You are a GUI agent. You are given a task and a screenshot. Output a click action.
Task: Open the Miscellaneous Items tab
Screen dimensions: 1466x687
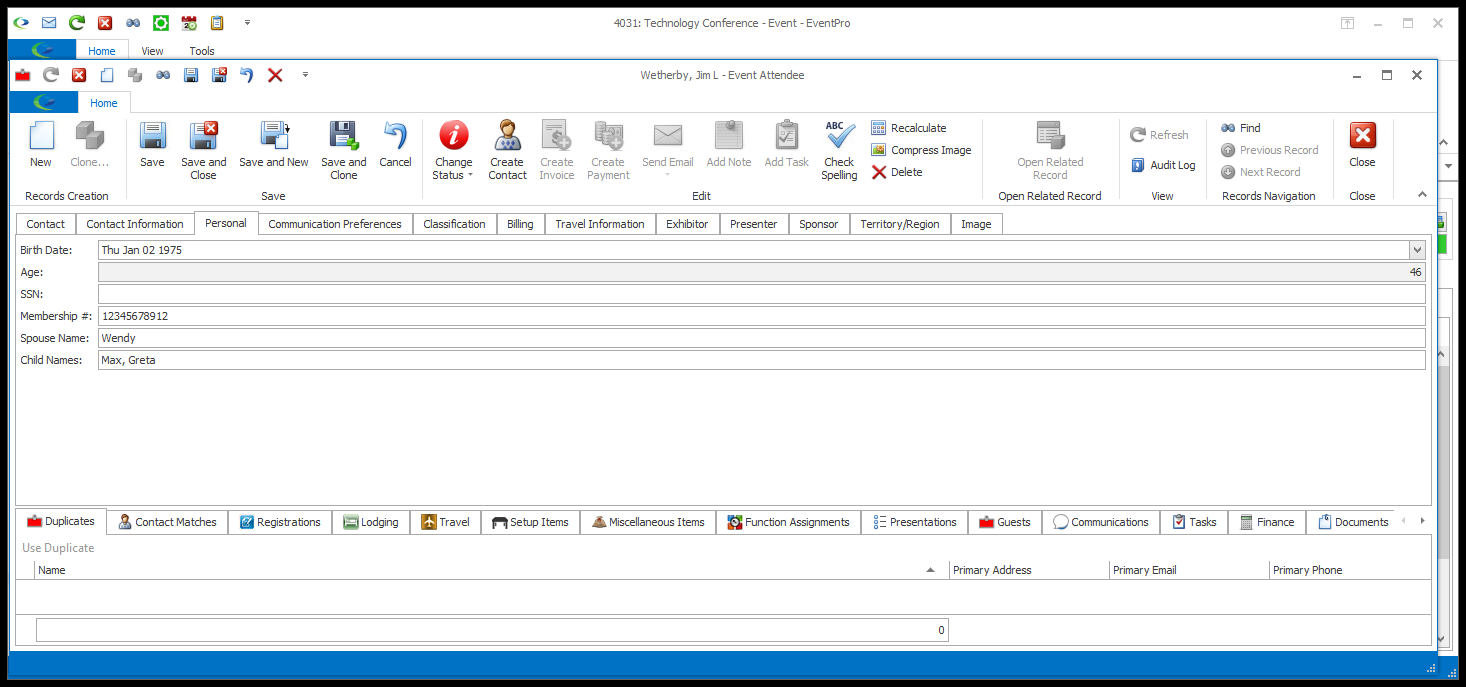tap(648, 522)
